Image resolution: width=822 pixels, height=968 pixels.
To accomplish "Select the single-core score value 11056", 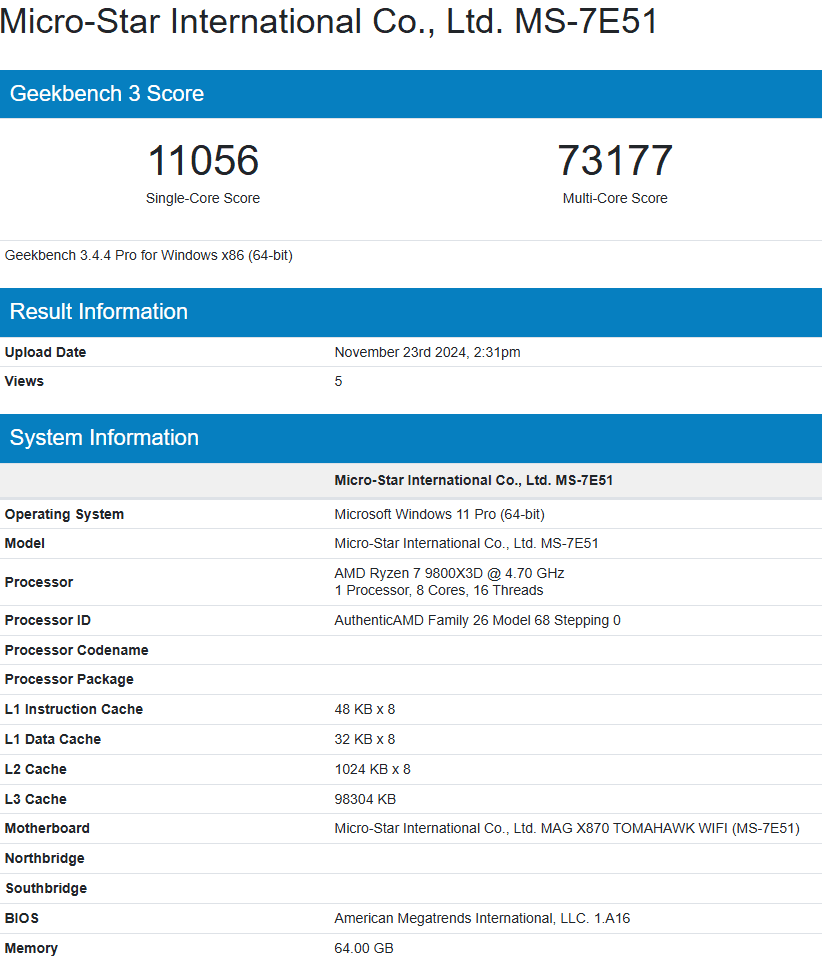I will pyautogui.click(x=203, y=161).
